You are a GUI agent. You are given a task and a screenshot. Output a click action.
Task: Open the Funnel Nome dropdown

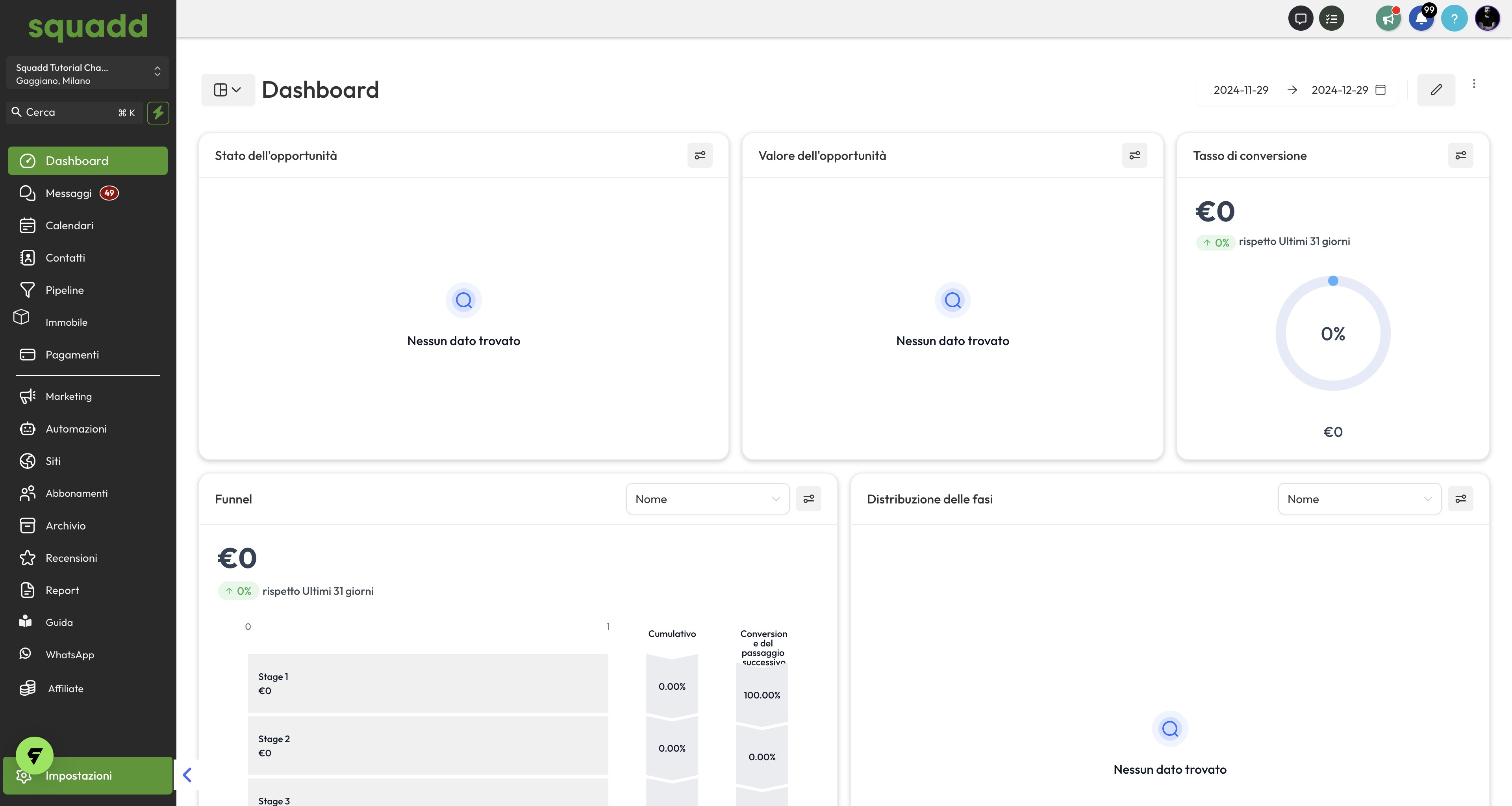click(x=707, y=499)
